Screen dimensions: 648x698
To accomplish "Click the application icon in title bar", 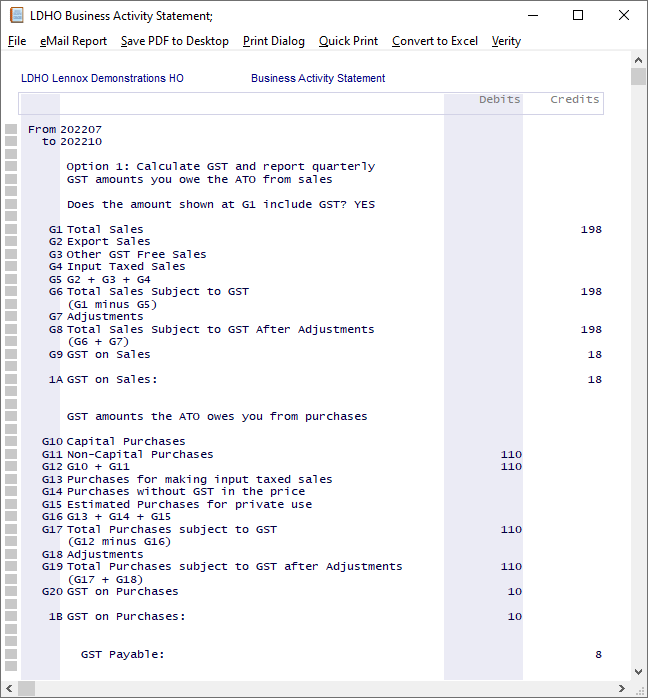I will click(16, 15).
